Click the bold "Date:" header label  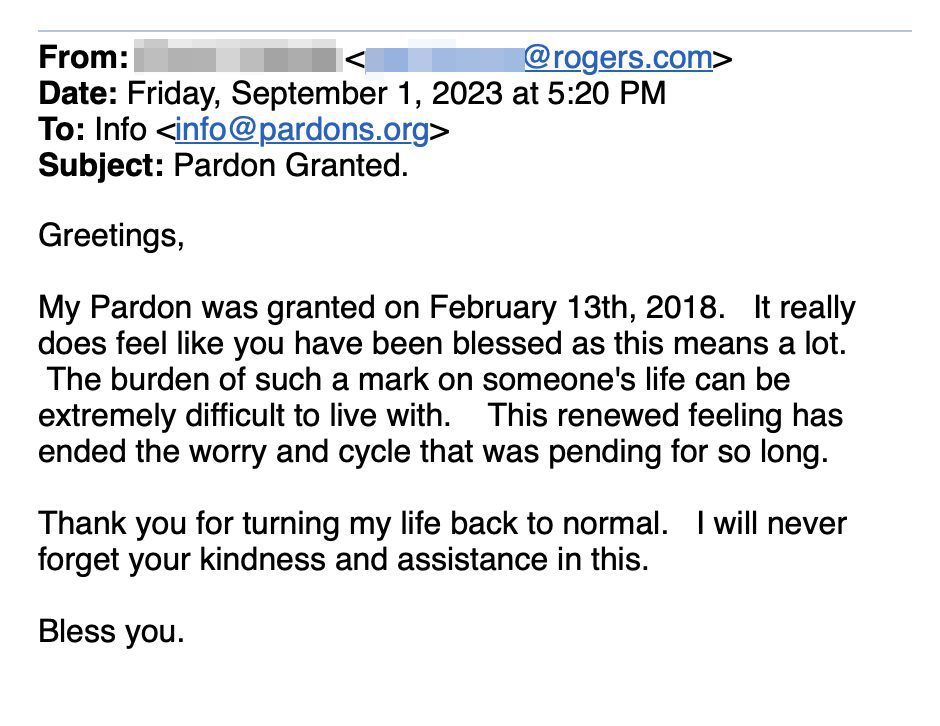pos(78,94)
